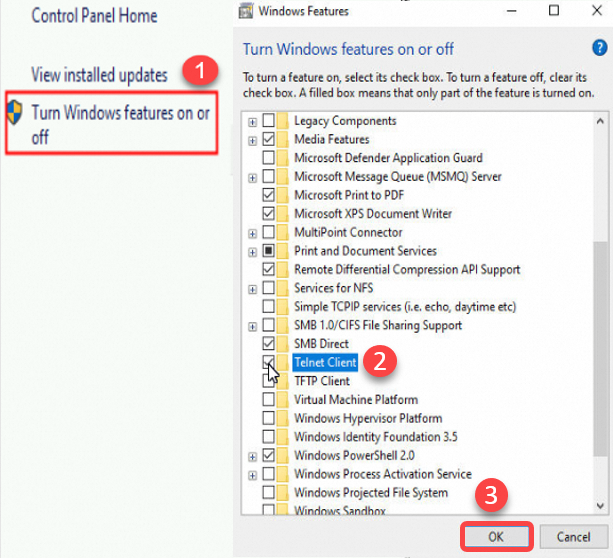
Task: Select the TFTP Client row label
Action: click(x=322, y=381)
